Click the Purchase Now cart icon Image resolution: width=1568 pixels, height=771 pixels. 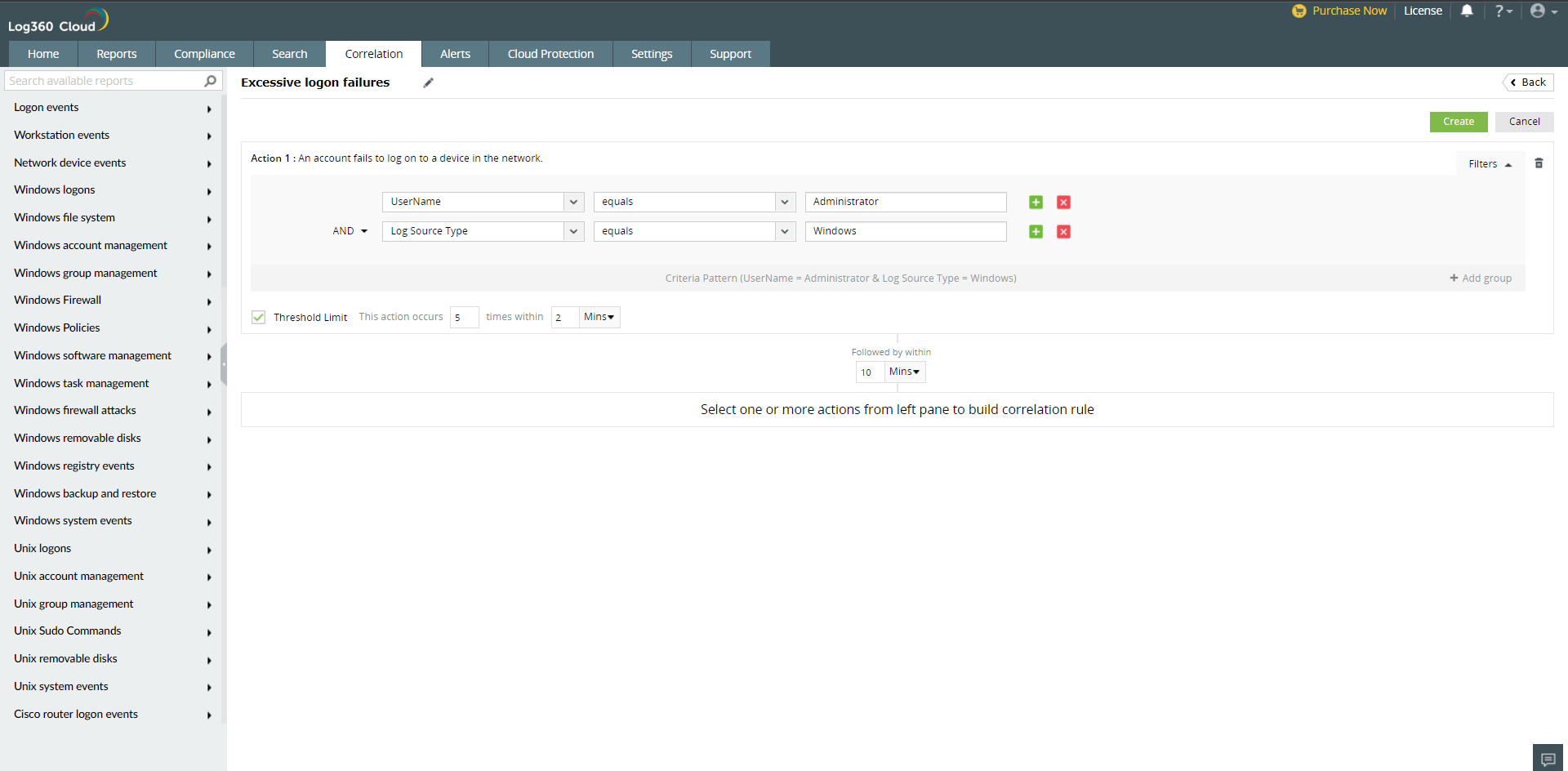pyautogui.click(x=1298, y=11)
